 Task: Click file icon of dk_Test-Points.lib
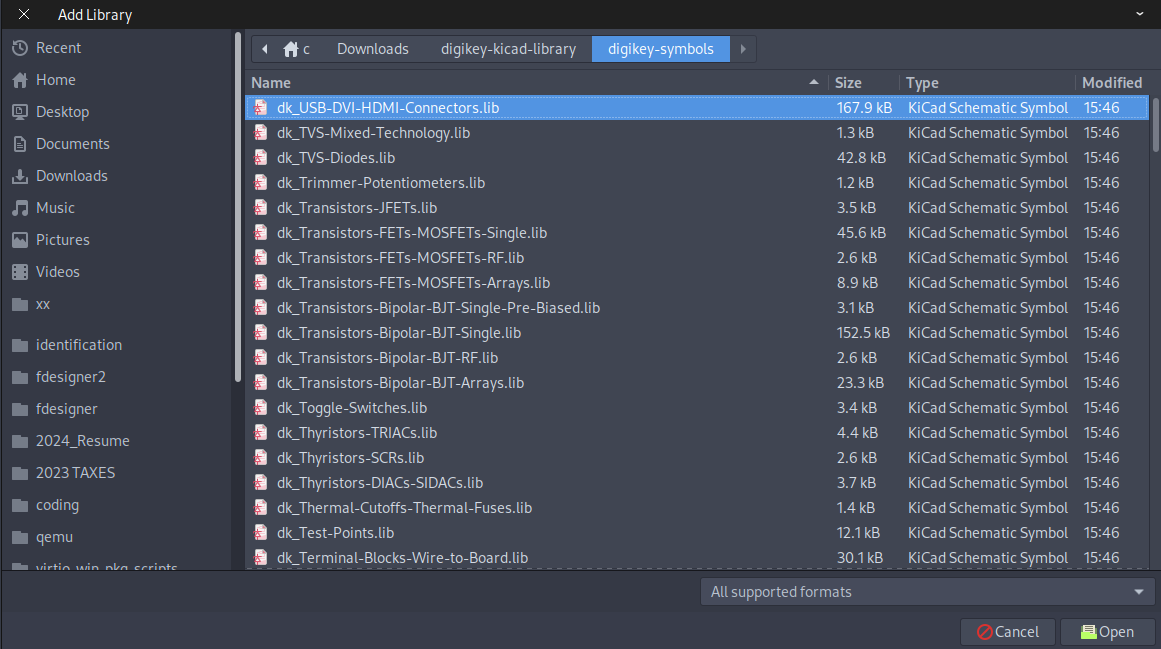(x=260, y=533)
